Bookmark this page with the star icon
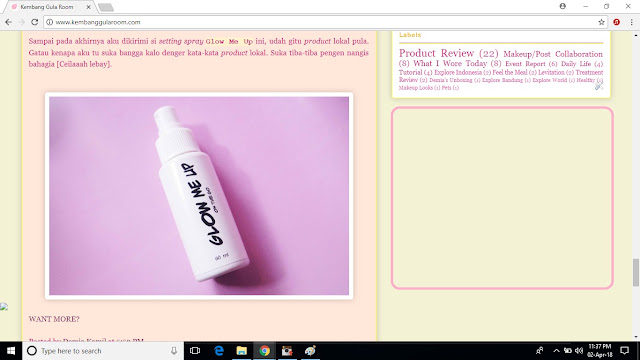Image resolution: width=640 pixels, height=360 pixels. pos(601,22)
